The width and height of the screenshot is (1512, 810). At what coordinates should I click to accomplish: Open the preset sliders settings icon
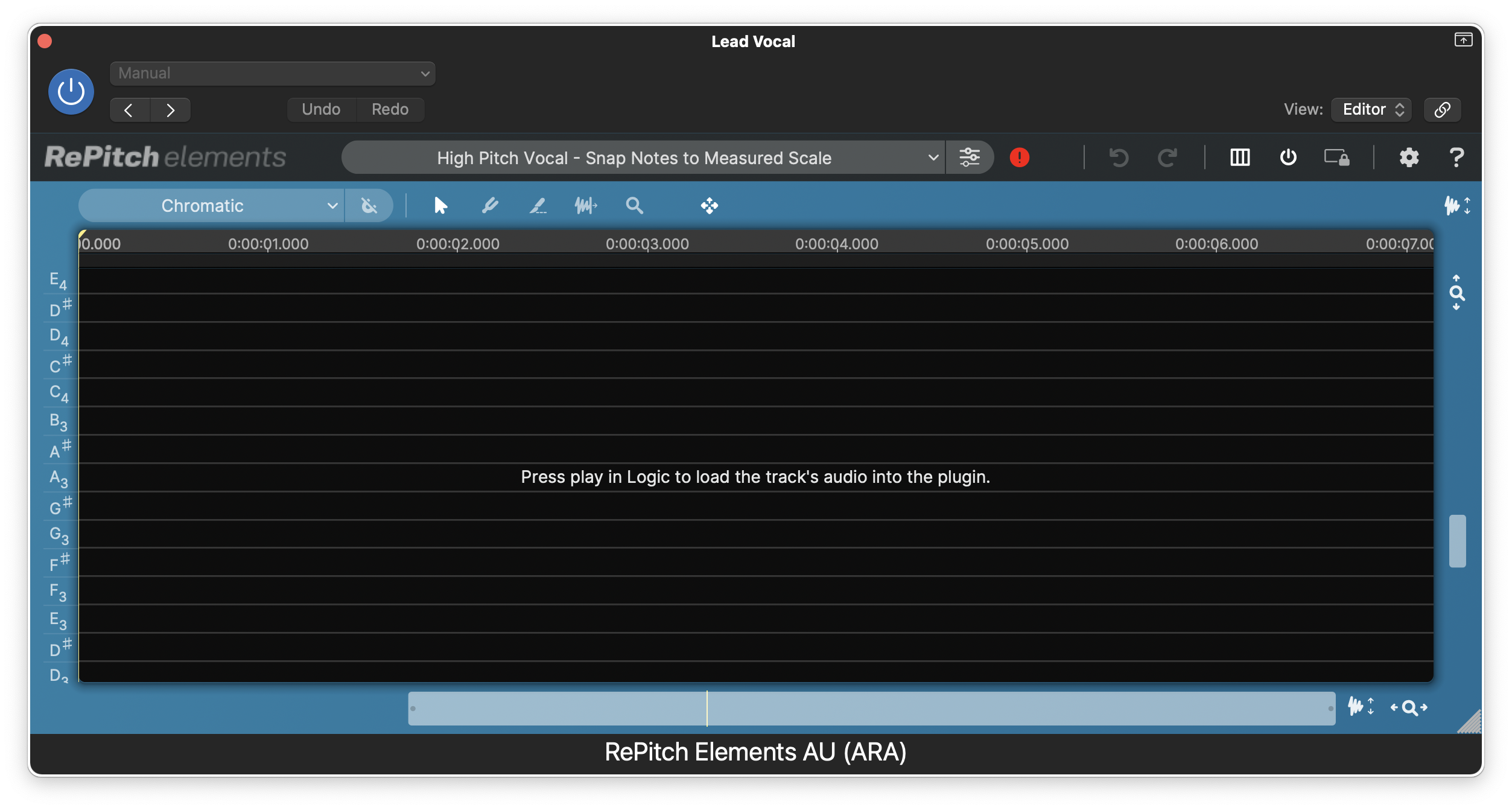(x=970, y=158)
